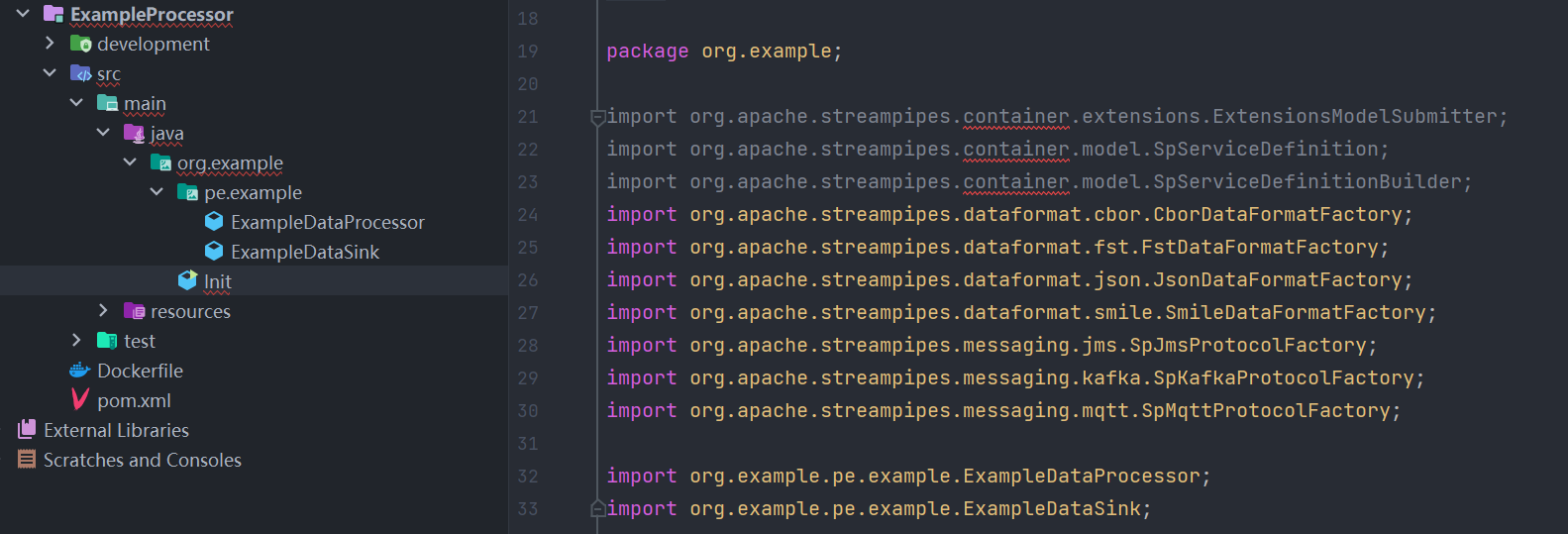Click the fold end marker at line 33

click(597, 508)
